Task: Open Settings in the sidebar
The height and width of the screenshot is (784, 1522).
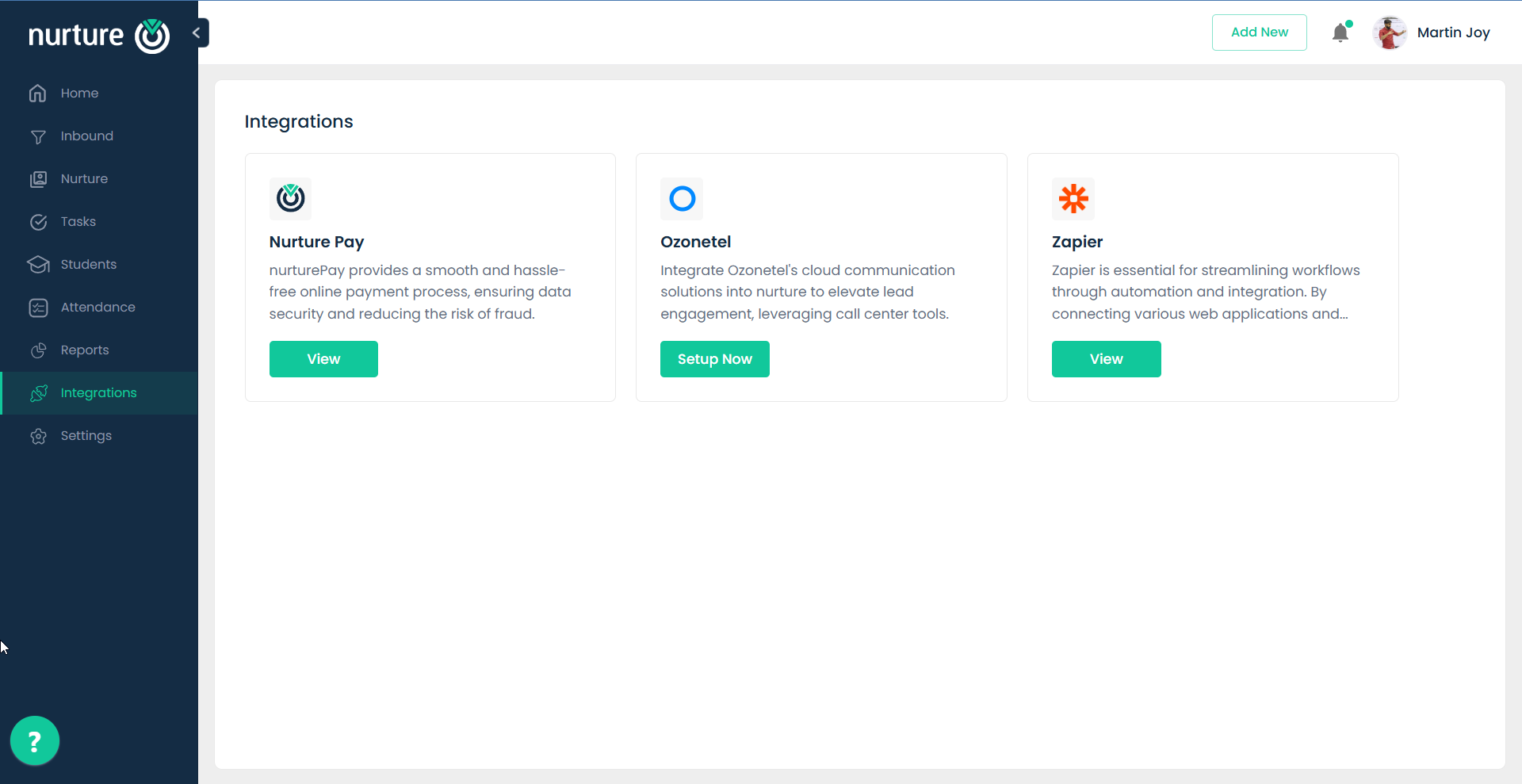Action: click(99, 435)
